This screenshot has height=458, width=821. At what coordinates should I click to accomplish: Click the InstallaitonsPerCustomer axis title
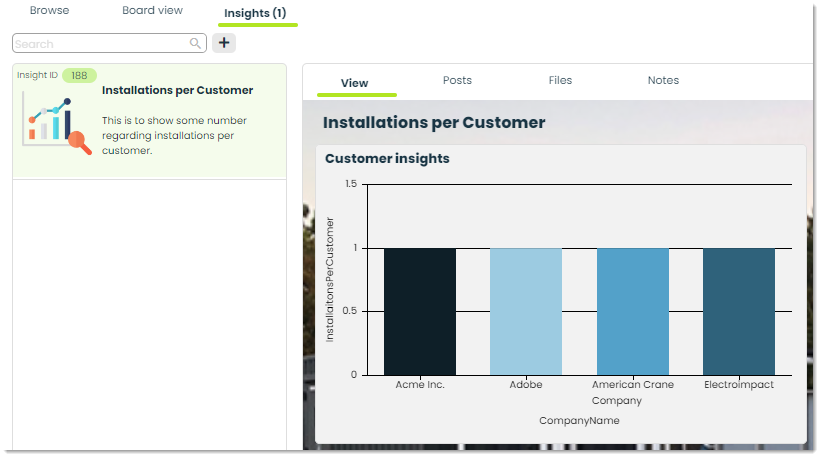pos(329,280)
